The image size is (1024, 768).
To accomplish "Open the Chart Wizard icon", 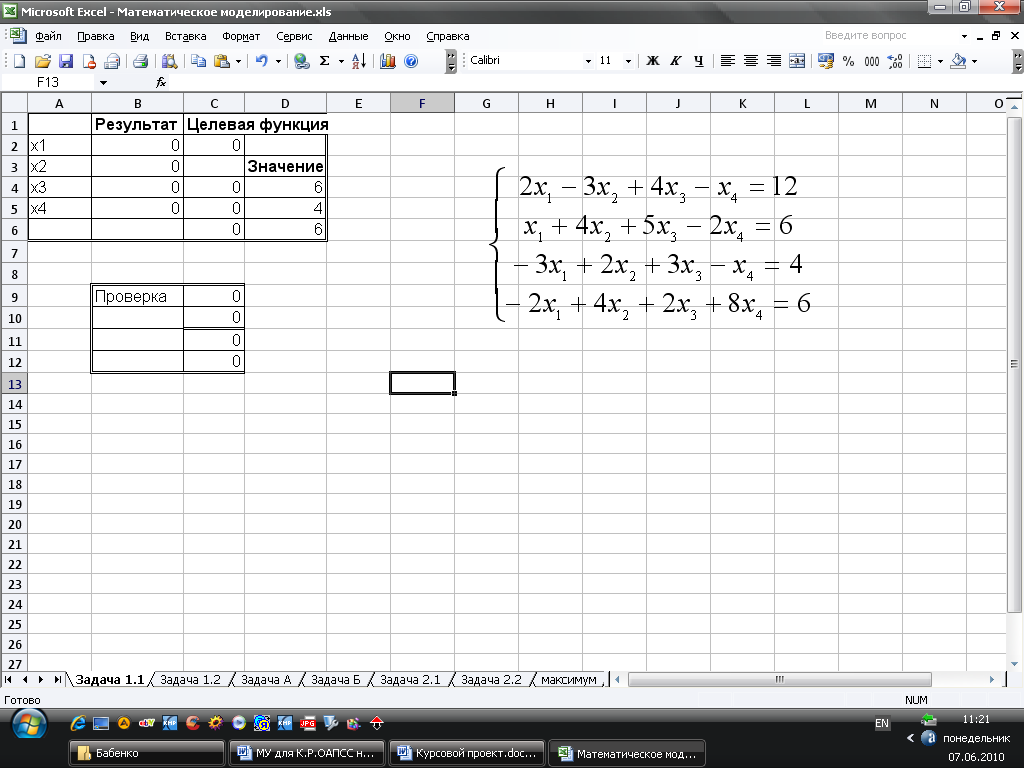I will pyautogui.click(x=388, y=61).
